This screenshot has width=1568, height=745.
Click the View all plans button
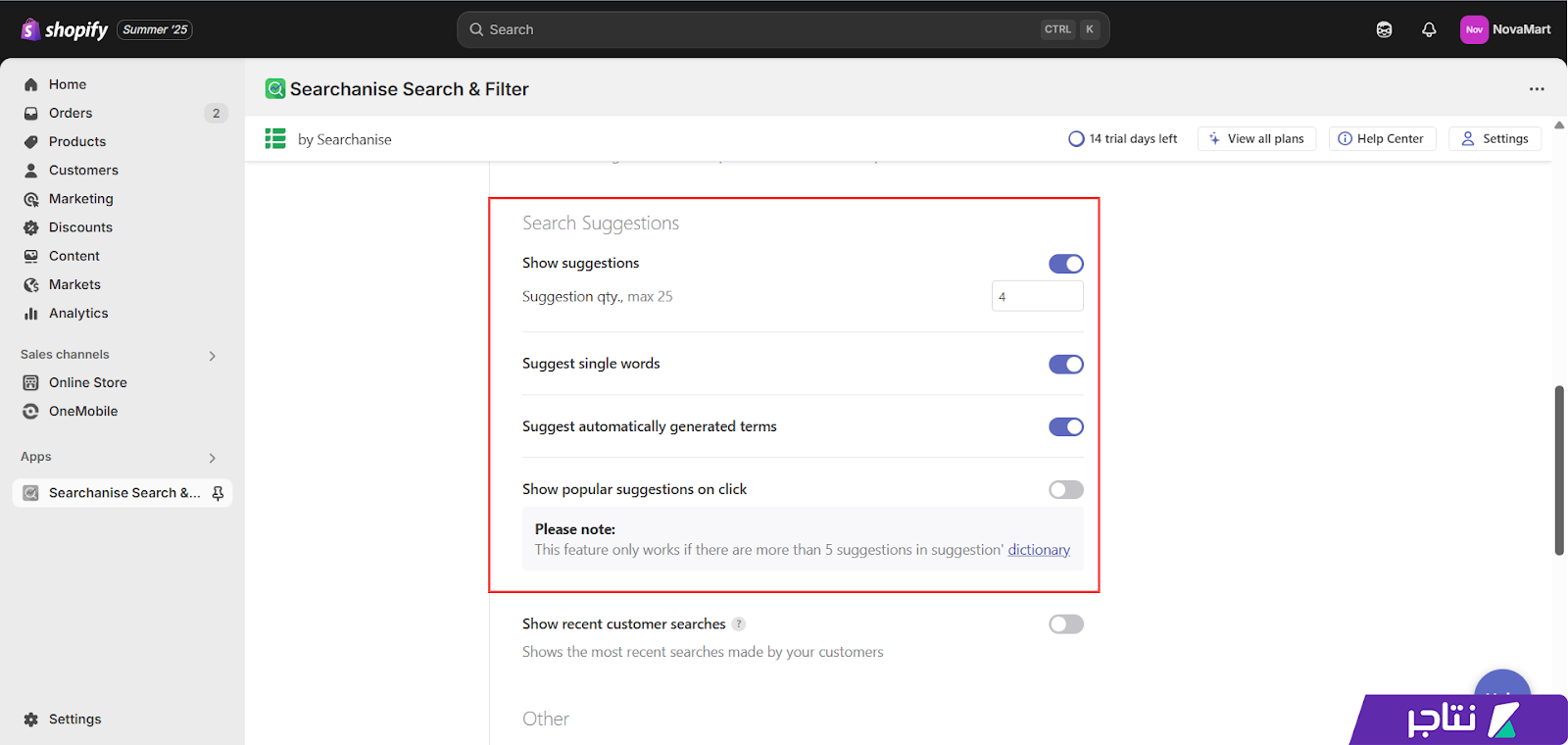pos(1256,139)
